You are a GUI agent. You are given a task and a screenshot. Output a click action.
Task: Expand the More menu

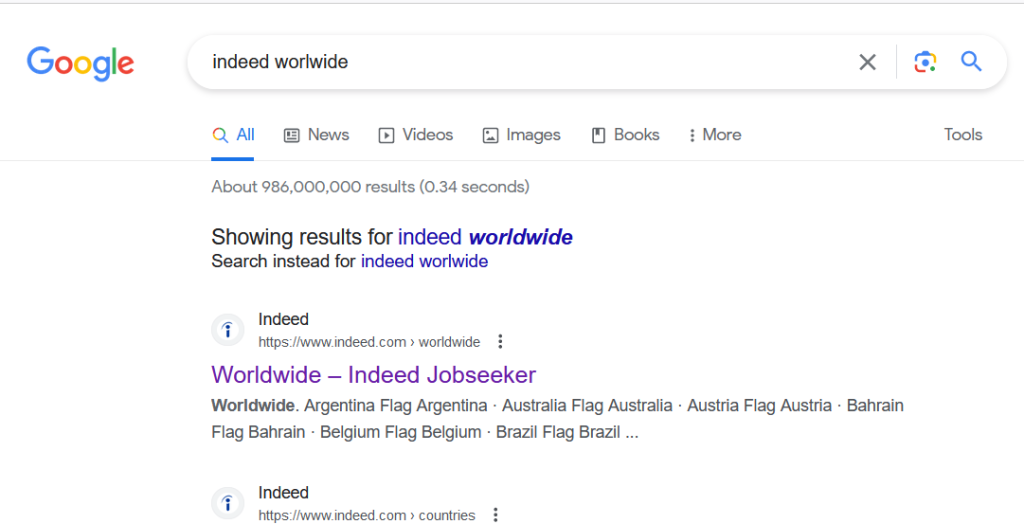714,135
